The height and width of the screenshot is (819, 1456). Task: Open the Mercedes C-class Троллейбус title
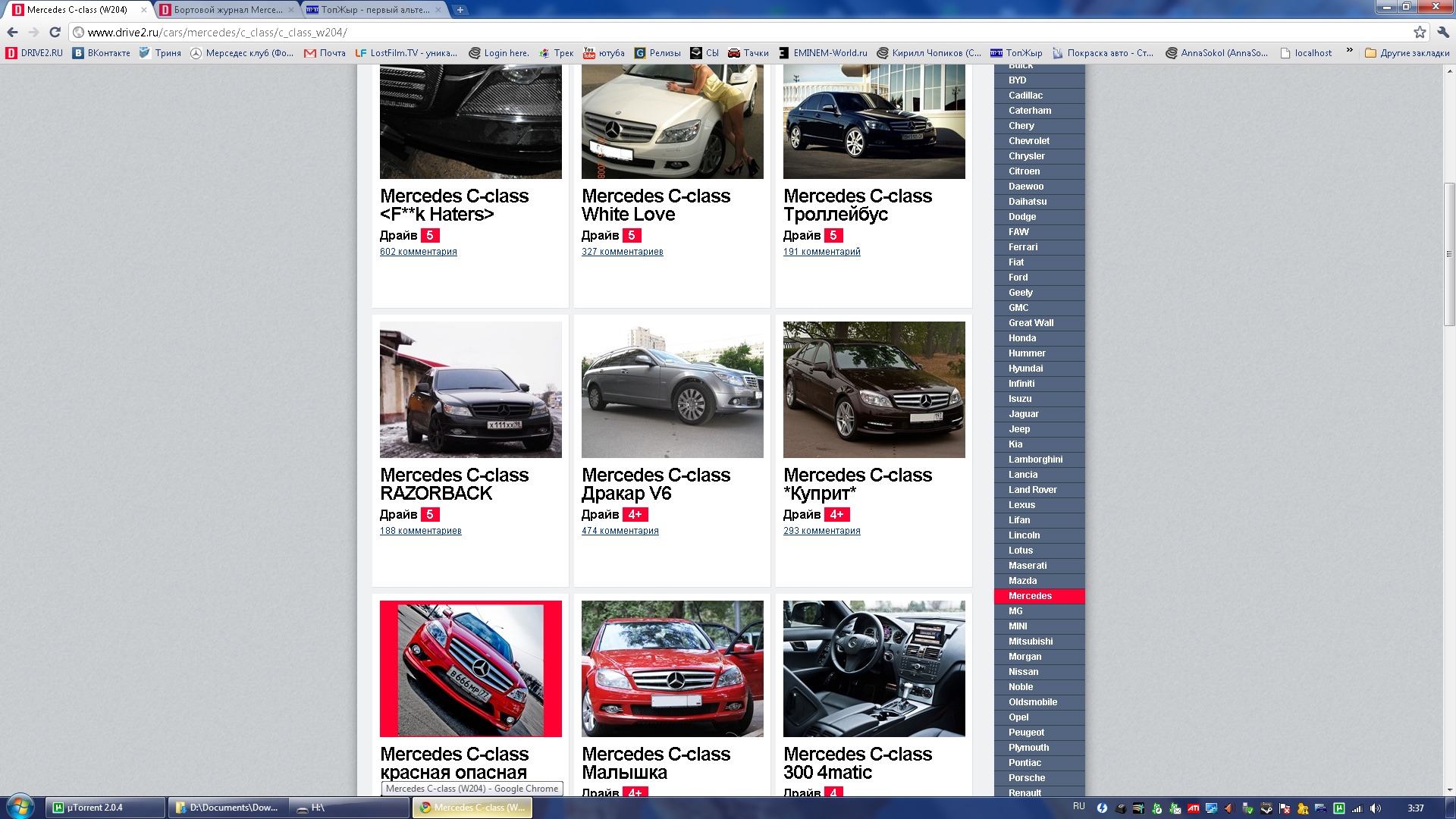[x=858, y=205]
